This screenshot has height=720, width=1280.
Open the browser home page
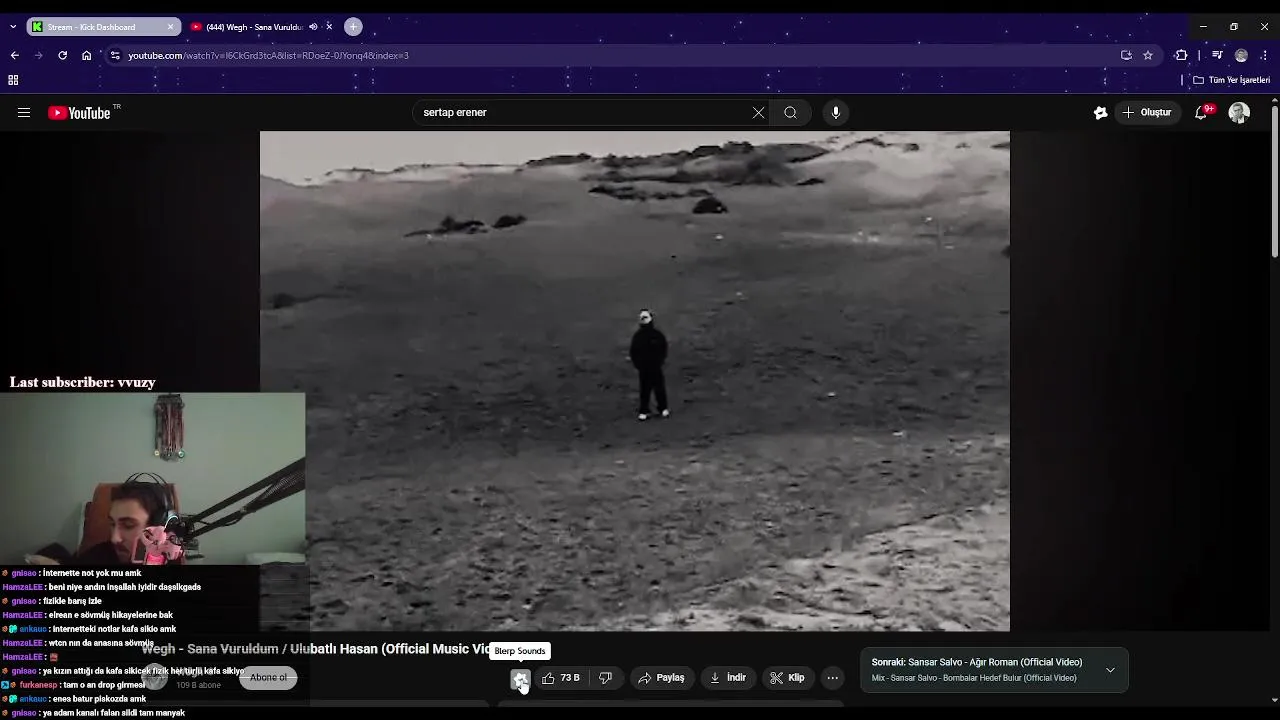[86, 55]
